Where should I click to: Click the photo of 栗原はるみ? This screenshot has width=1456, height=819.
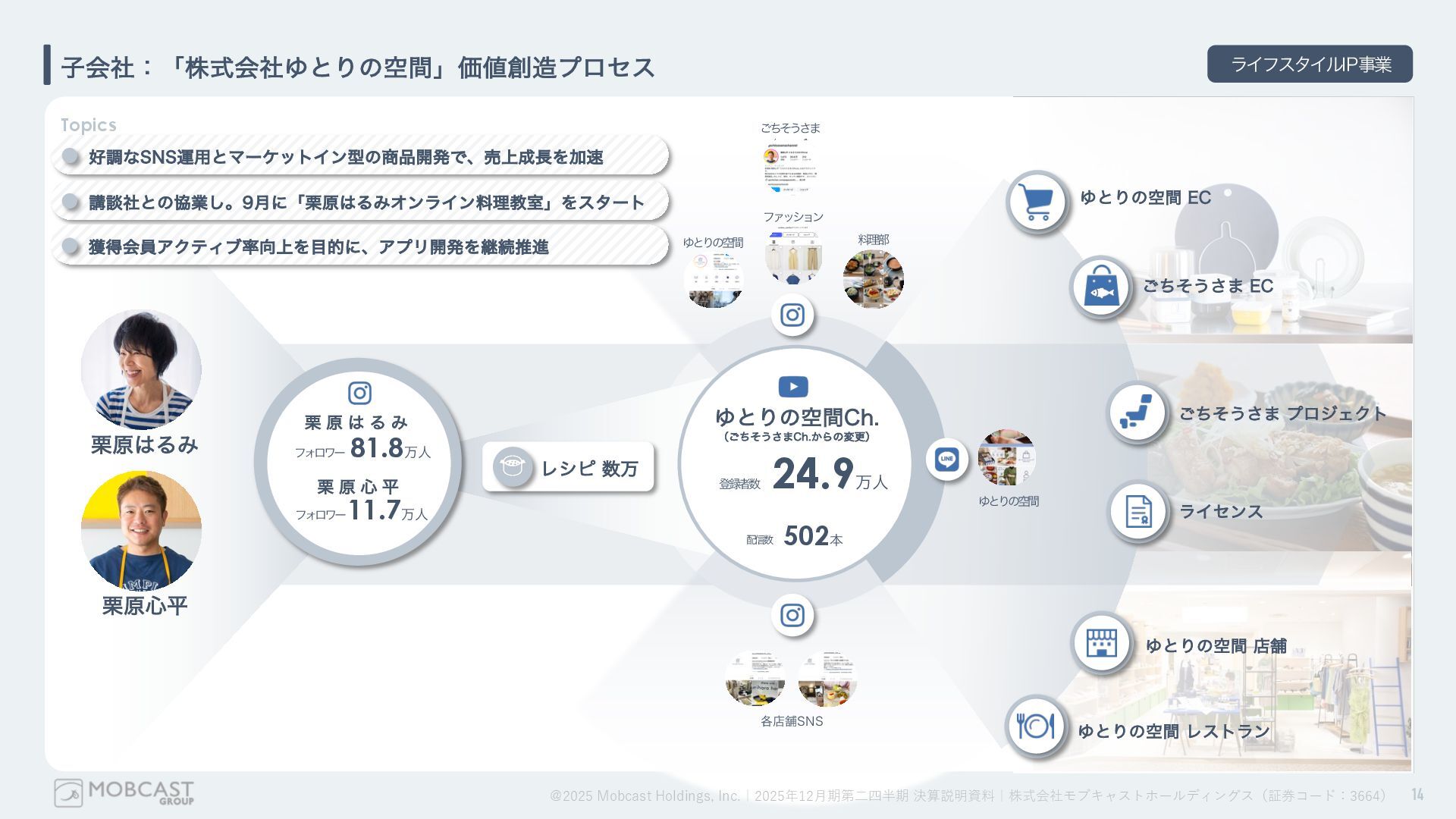click(141, 369)
